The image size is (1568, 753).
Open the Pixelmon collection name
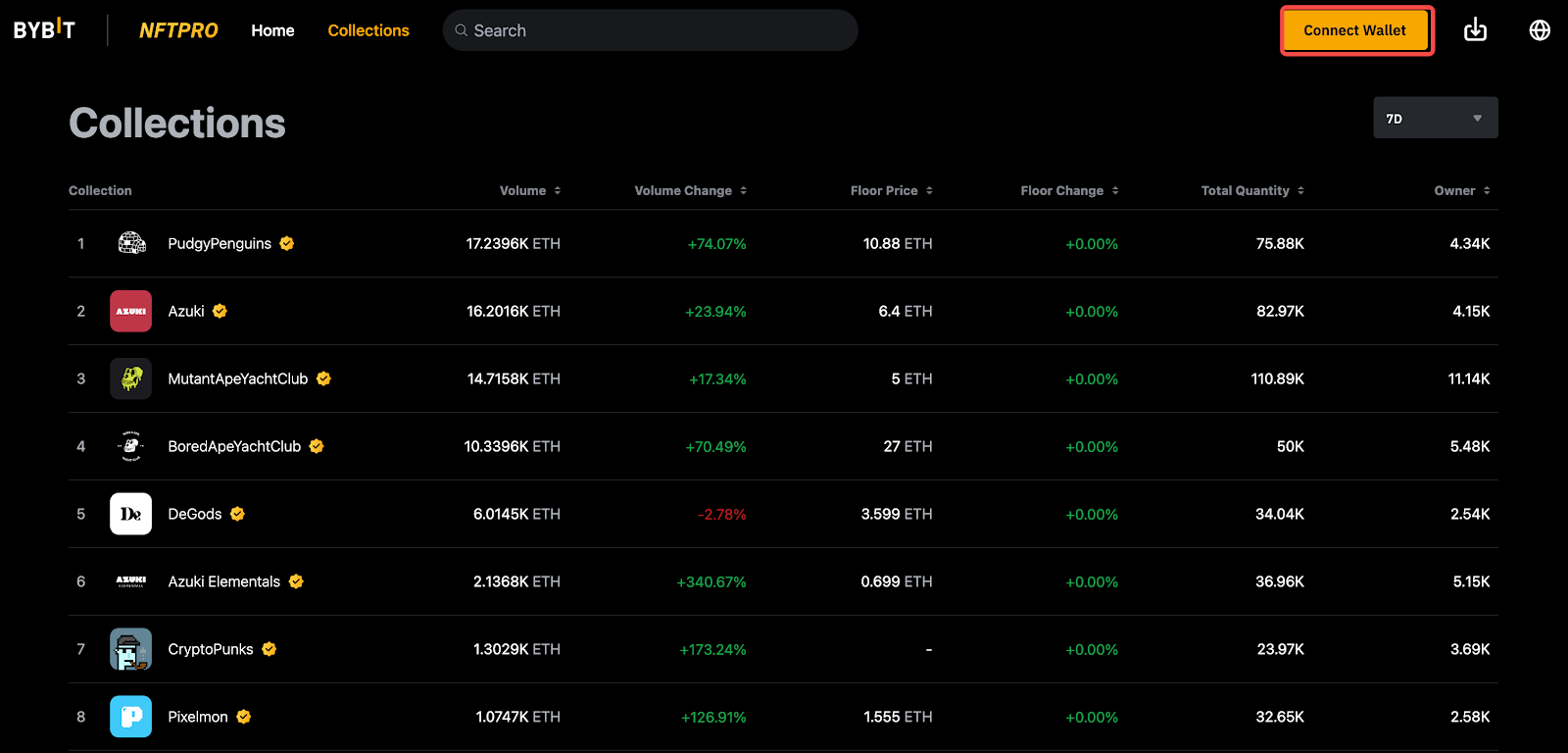click(x=198, y=717)
